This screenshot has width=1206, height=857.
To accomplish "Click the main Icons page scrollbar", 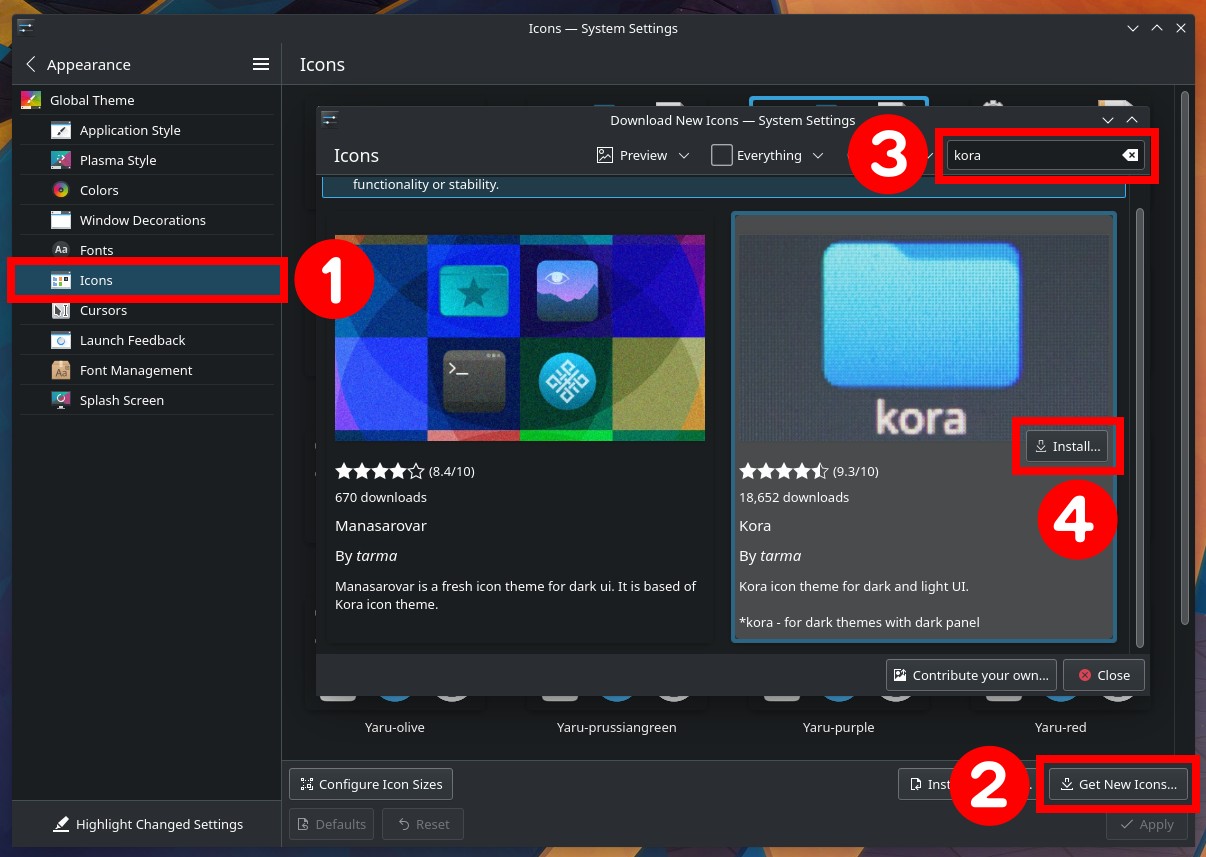I will tap(1185, 358).
